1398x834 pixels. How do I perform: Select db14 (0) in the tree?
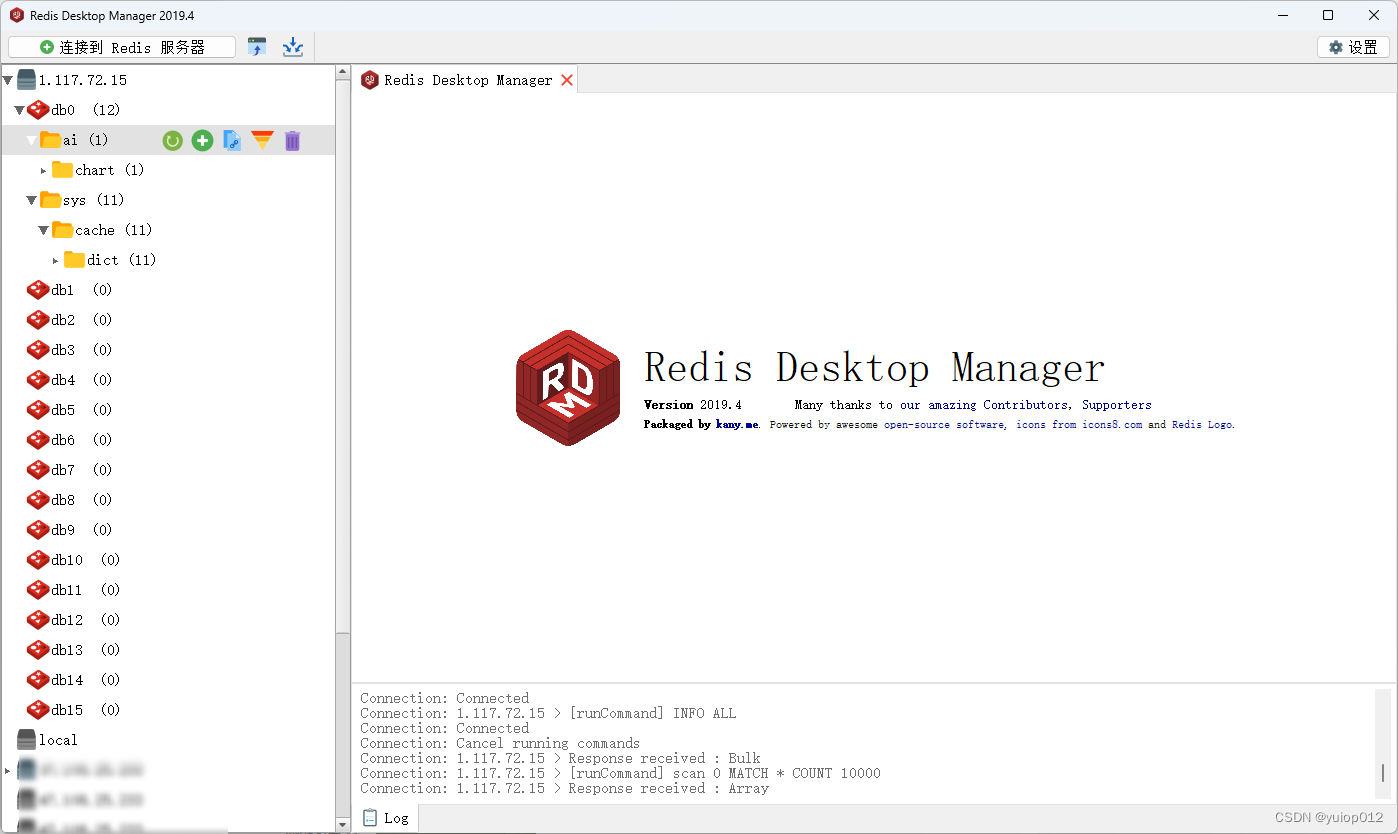[x=168, y=680]
